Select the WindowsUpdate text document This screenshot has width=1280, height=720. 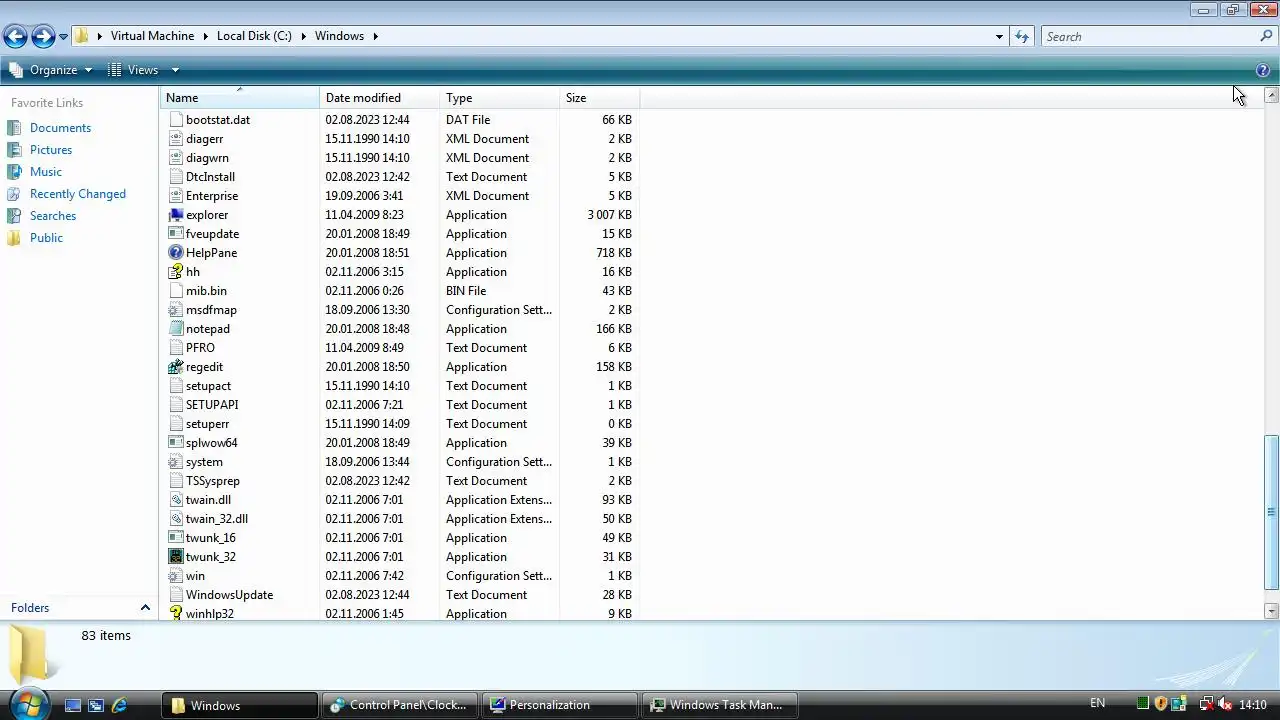pos(229,595)
